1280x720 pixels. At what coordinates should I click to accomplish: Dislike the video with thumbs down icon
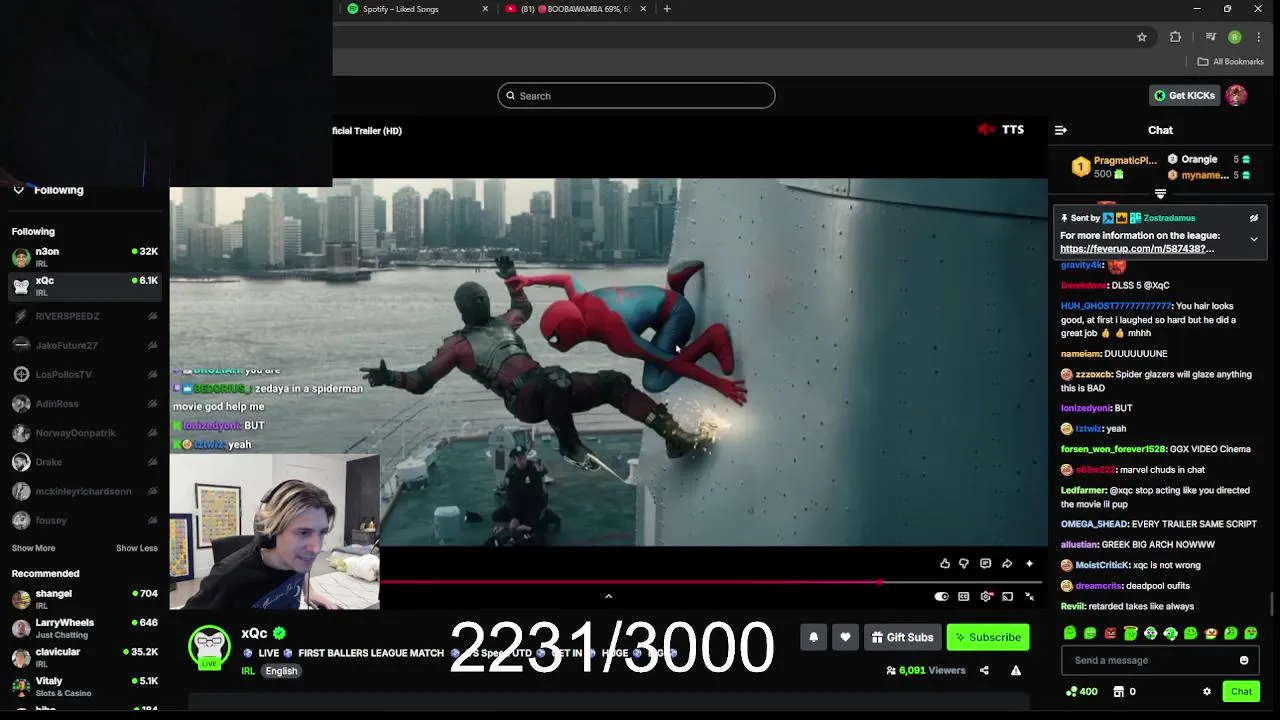pos(964,564)
